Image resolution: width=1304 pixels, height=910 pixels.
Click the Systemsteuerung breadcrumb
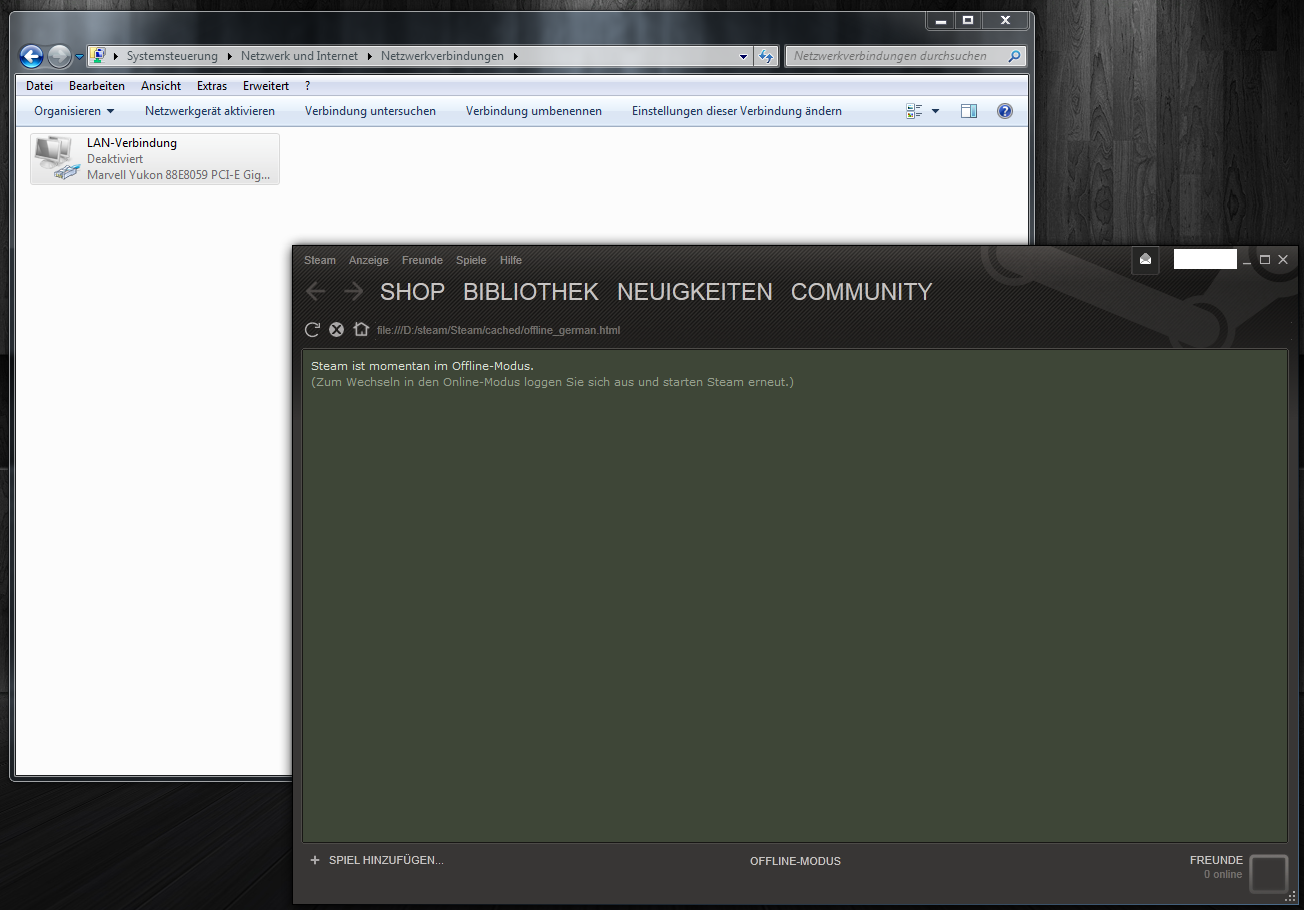coord(172,56)
